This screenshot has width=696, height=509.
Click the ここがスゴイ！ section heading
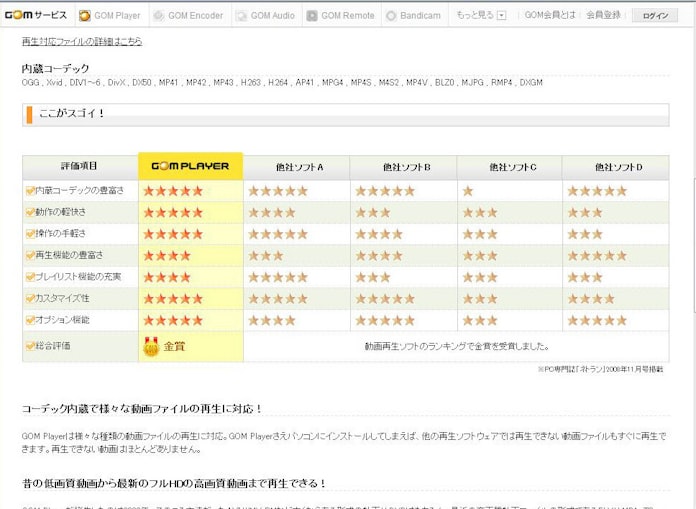point(71,113)
